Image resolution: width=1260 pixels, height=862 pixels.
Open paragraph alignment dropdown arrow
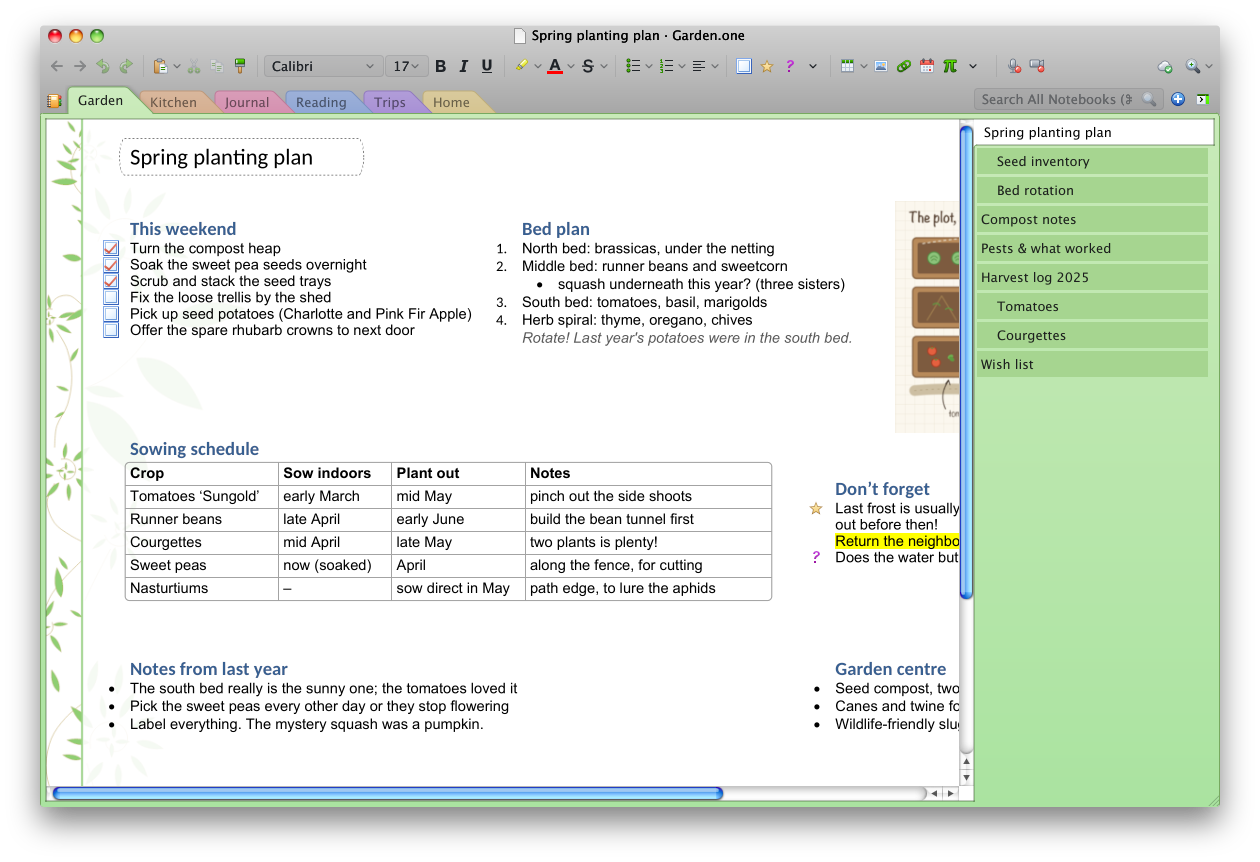(715, 67)
